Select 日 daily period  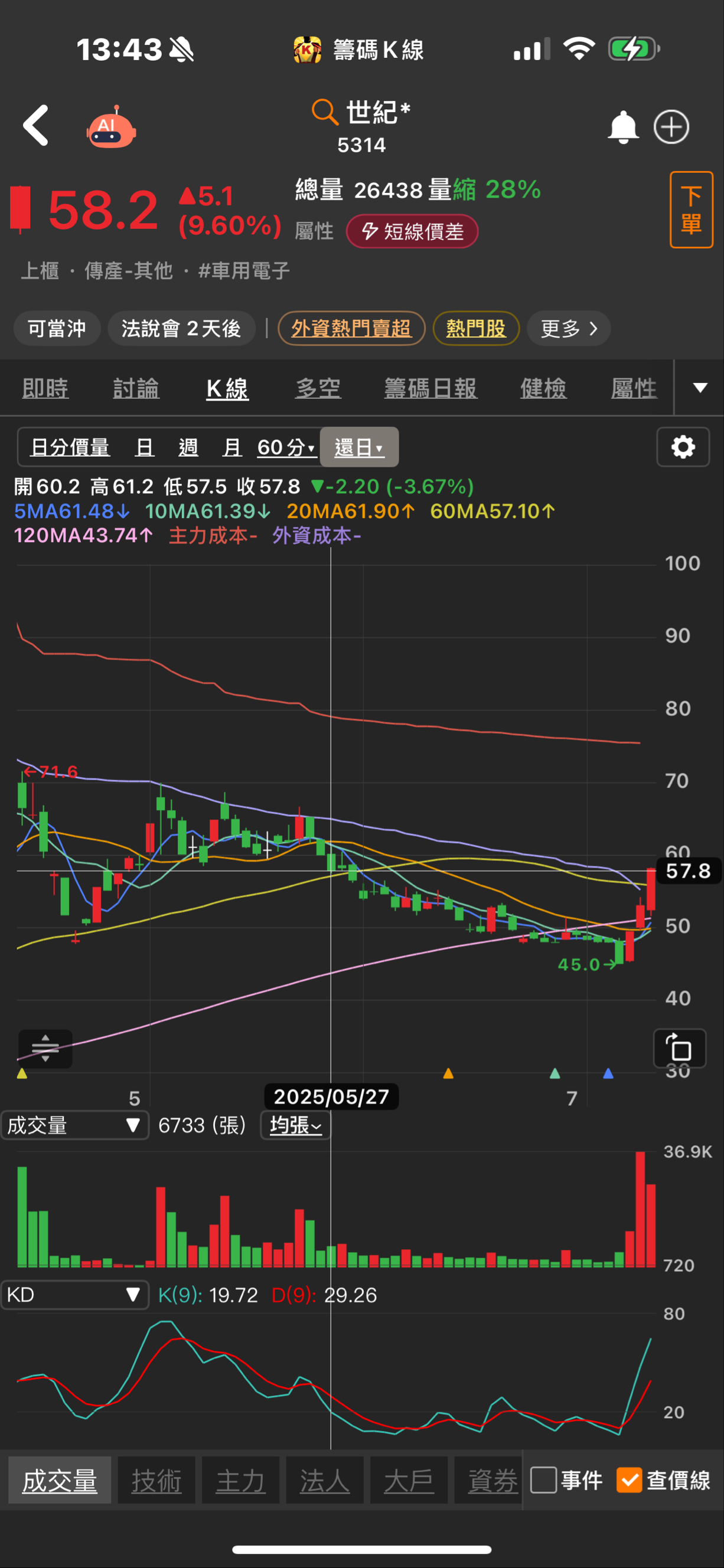pyautogui.click(x=144, y=447)
